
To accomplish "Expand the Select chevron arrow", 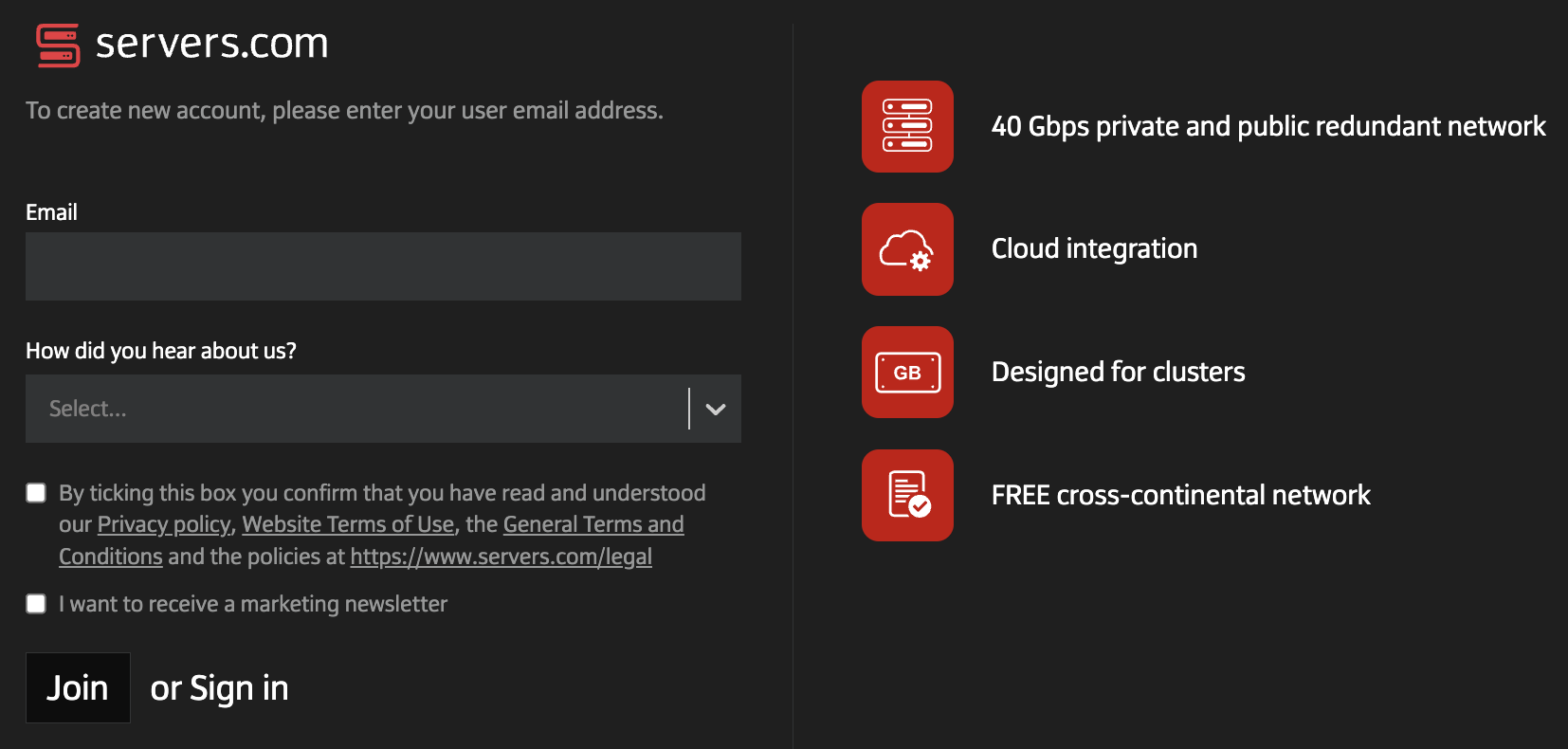I will 716,410.
